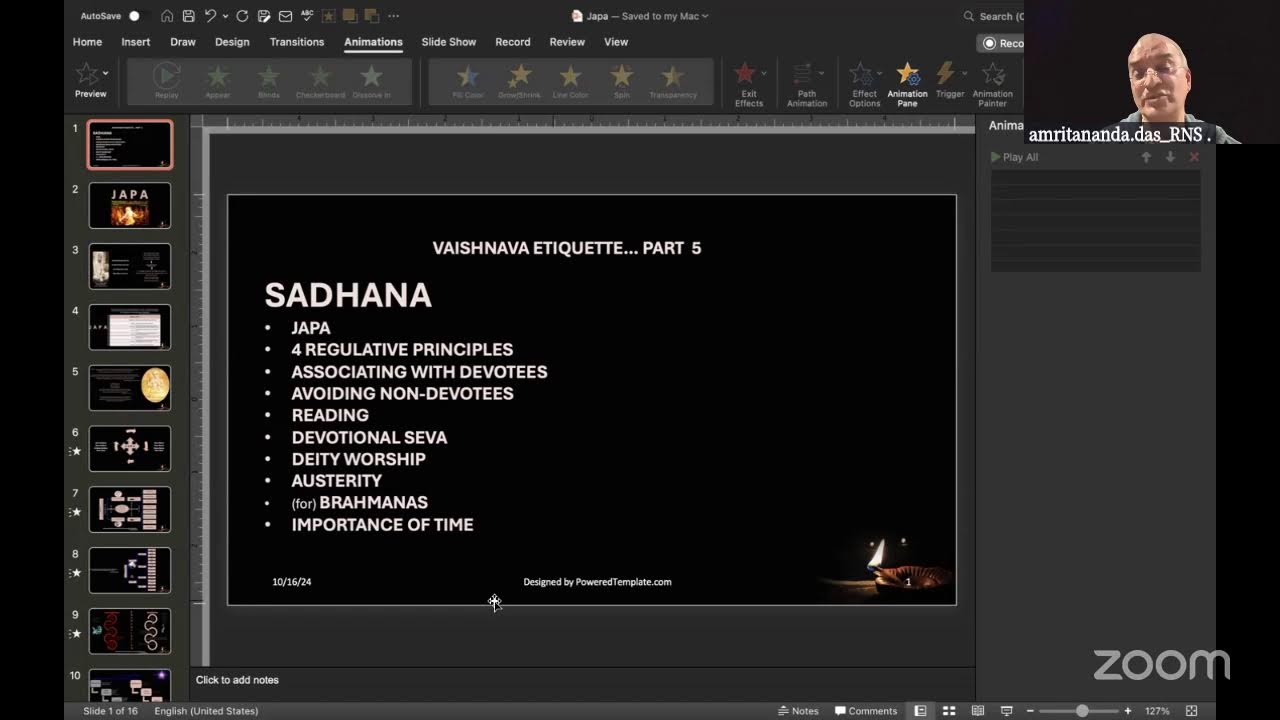Screen dimensions: 1280x720
Task: Toggle the Animation Pane button
Action: pyautogui.click(x=907, y=84)
